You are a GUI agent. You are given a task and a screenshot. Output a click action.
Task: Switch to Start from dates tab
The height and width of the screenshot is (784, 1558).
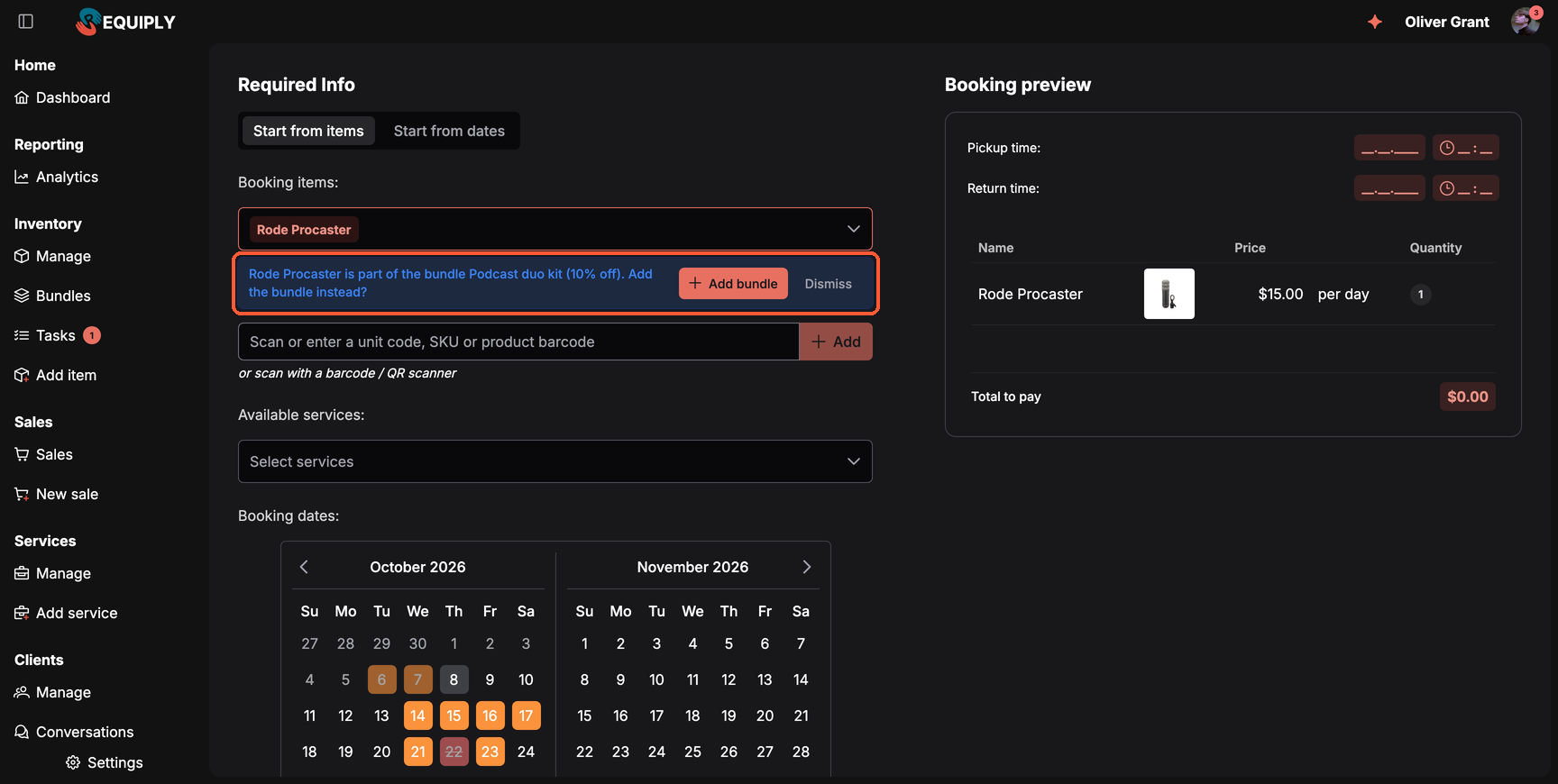(x=449, y=131)
